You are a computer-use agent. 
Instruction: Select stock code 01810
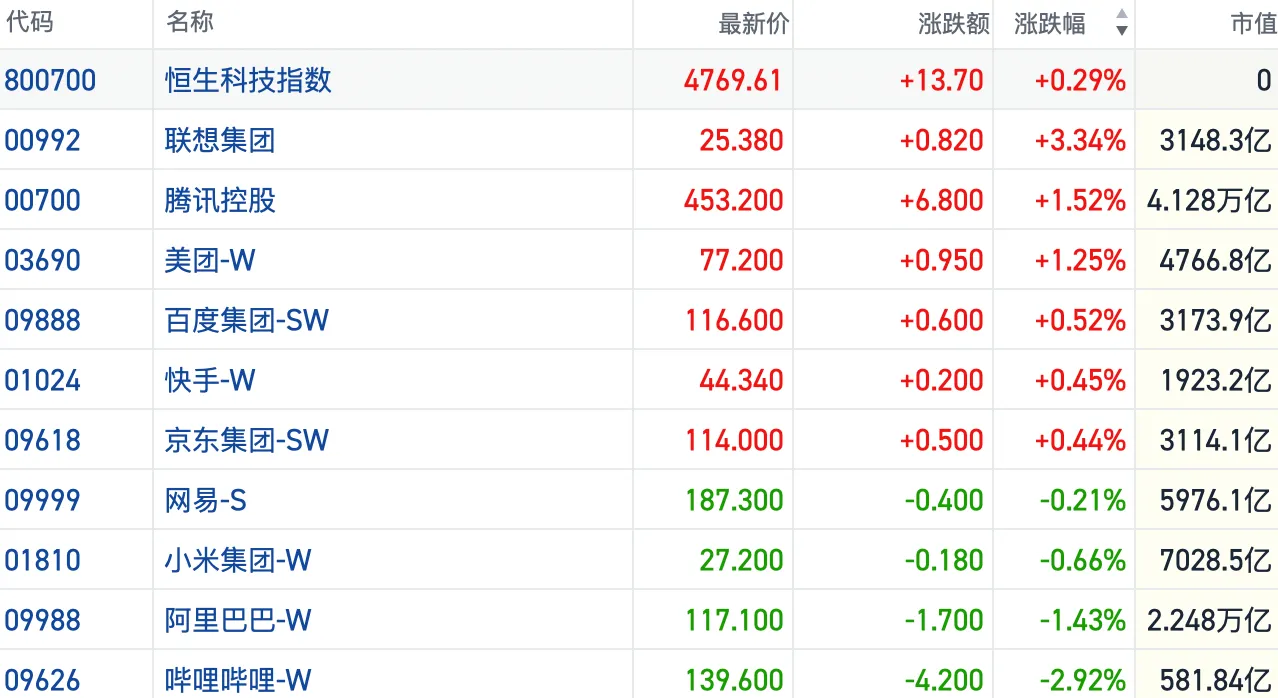pos(42,560)
